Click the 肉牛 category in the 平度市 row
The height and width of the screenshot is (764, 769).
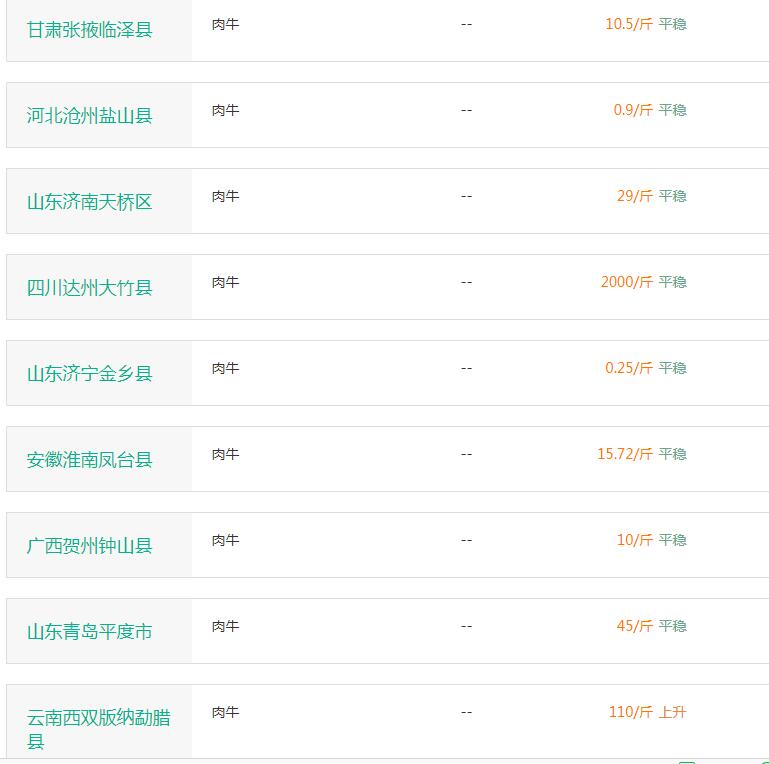click(x=226, y=626)
